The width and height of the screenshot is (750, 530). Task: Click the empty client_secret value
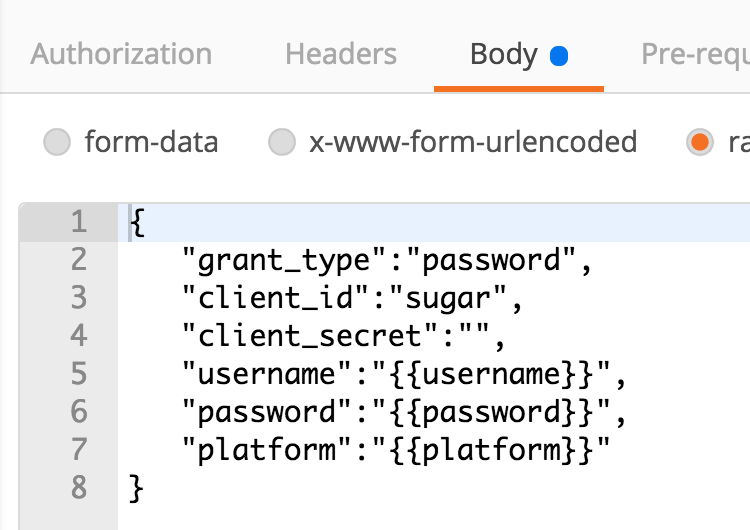(463, 336)
